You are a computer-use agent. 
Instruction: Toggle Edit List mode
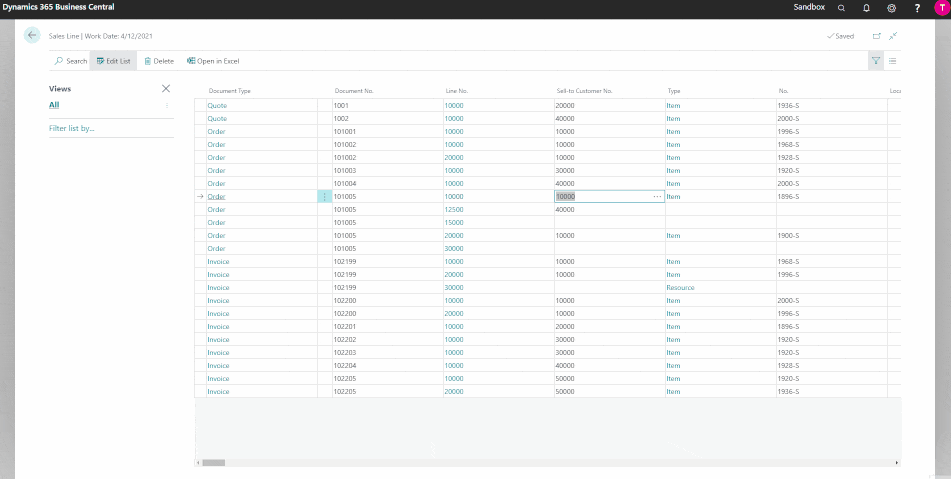pyautogui.click(x=113, y=61)
